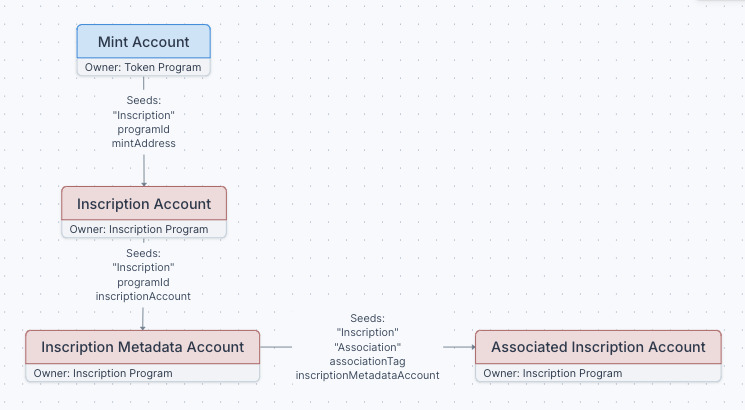The image size is (745, 410).
Task: Select programId text above inscriptionAccount seed
Action: 143,282
